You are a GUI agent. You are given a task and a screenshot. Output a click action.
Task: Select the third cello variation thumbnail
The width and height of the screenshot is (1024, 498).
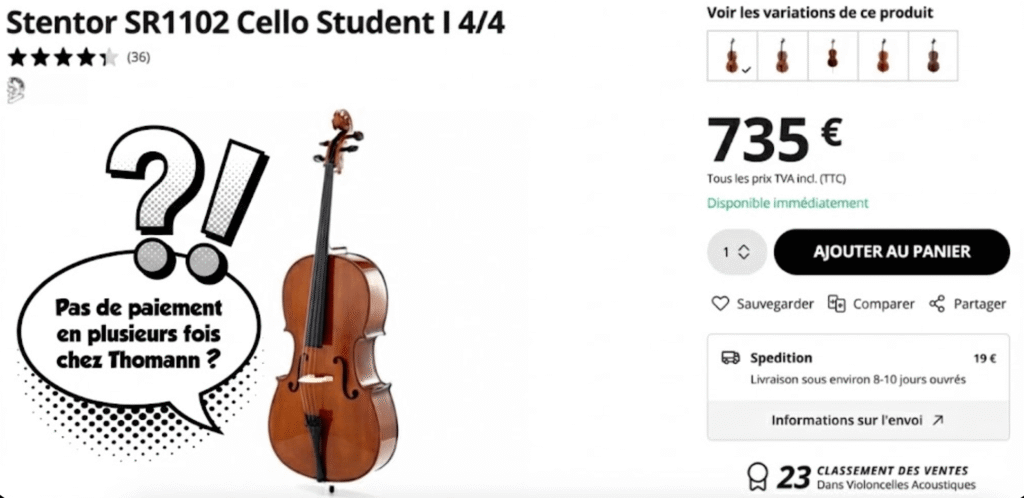pyautogui.click(x=832, y=55)
